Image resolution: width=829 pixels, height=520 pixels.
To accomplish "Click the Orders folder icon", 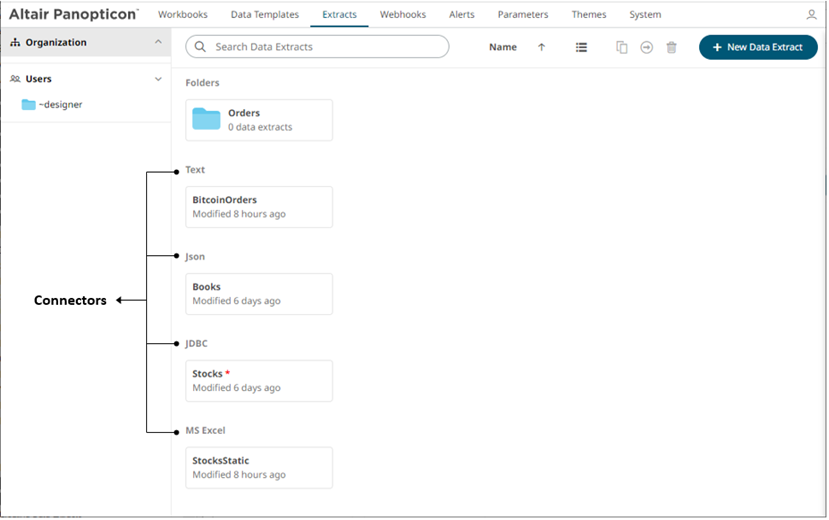I will pos(206,119).
